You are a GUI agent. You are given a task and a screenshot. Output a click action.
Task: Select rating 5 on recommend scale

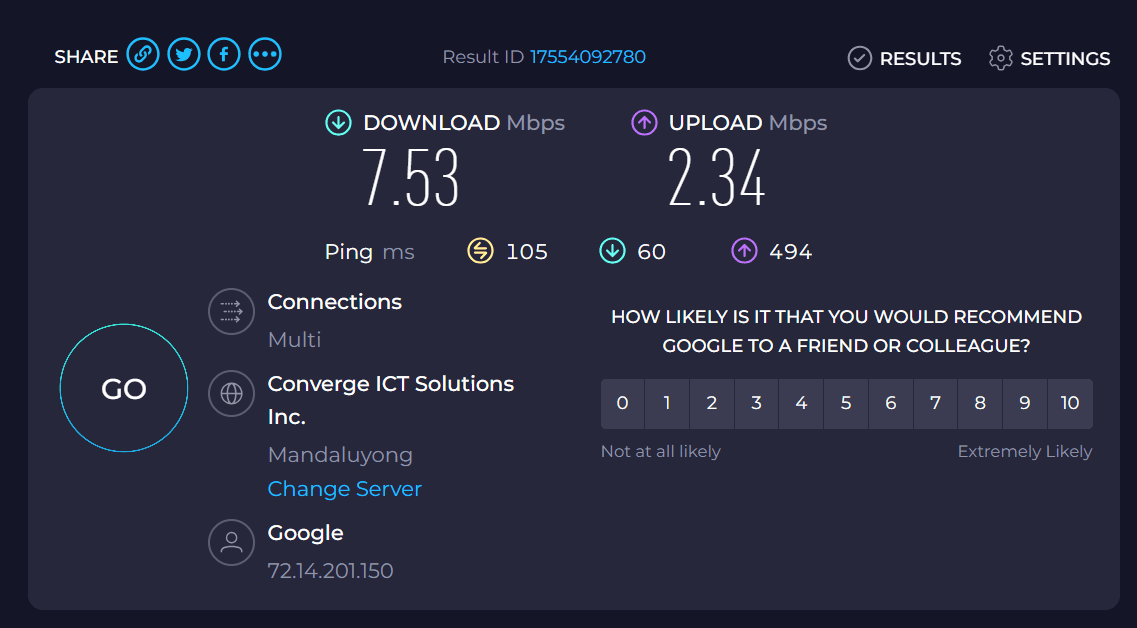(x=845, y=403)
